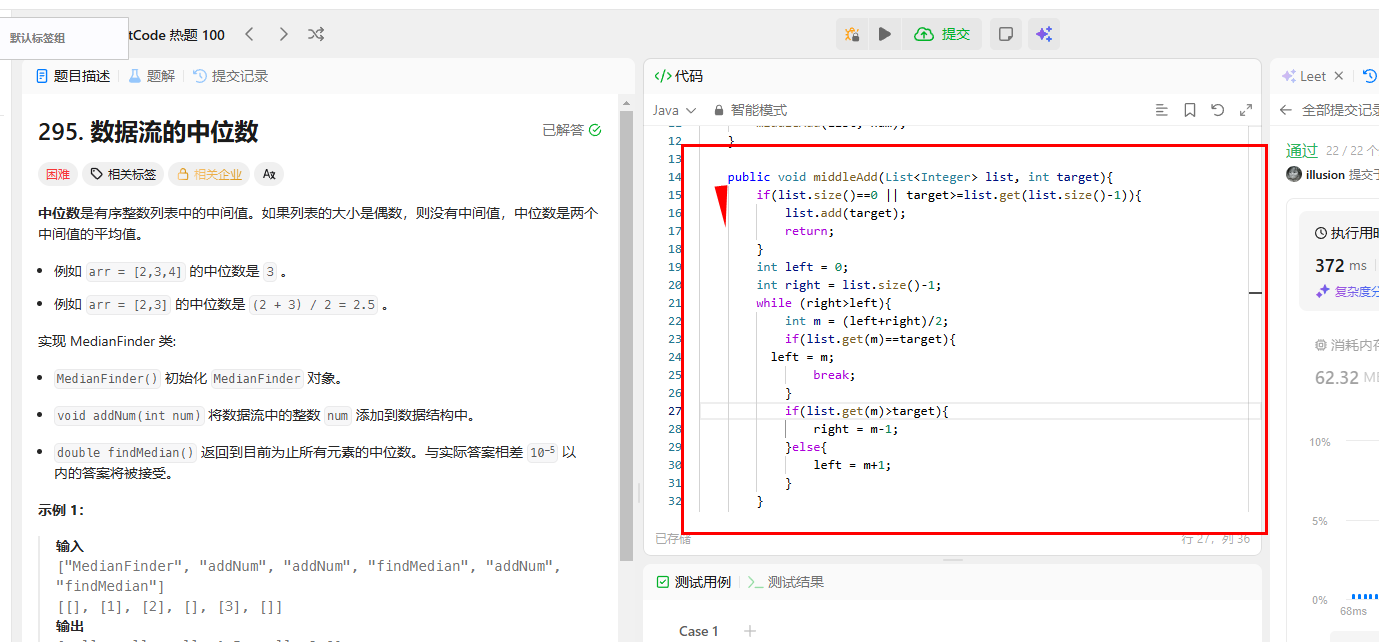Screen dimensions: 1379x642
Task: Show 相关标签 topics
Action: click(x=124, y=174)
